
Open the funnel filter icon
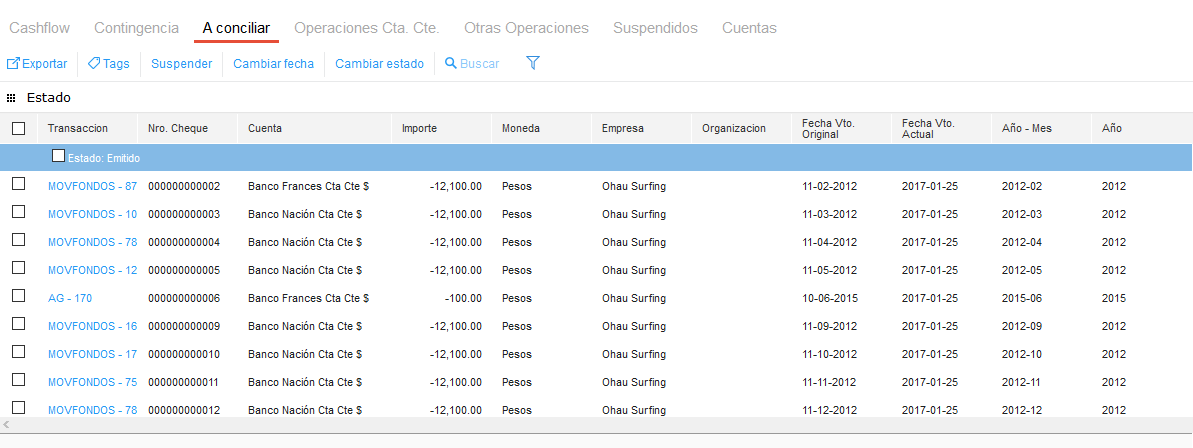(x=533, y=63)
